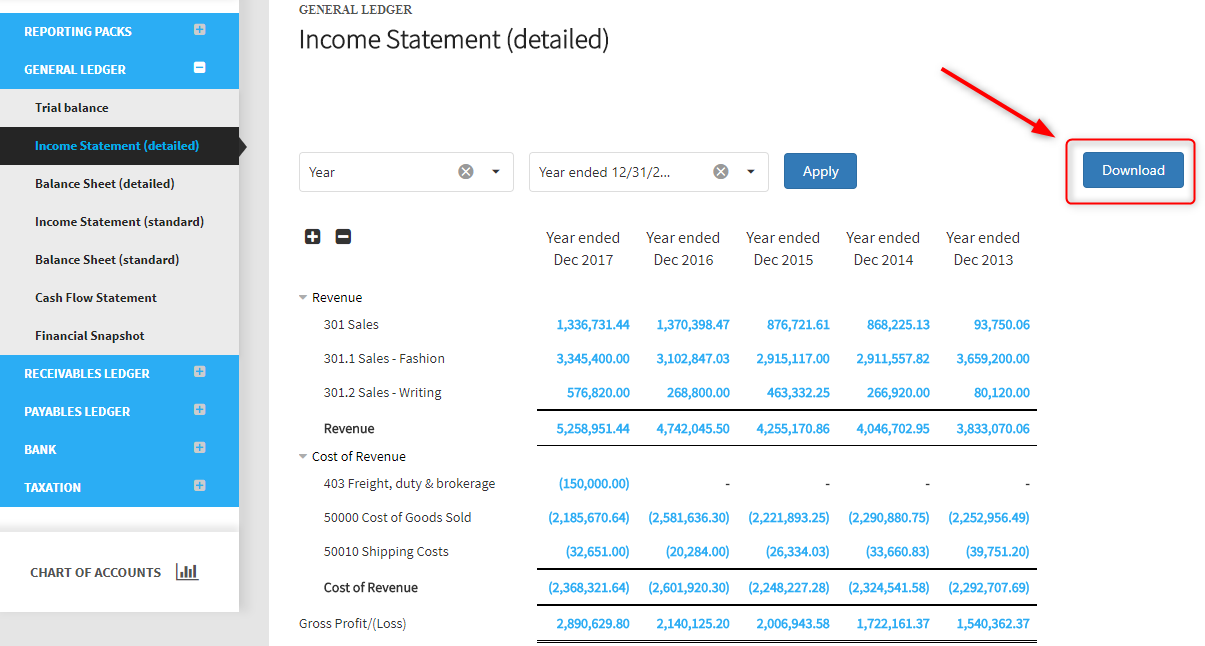Viewport: 1205px width, 646px height.
Task: Collapse the Revenue group triangle
Action: (303, 298)
